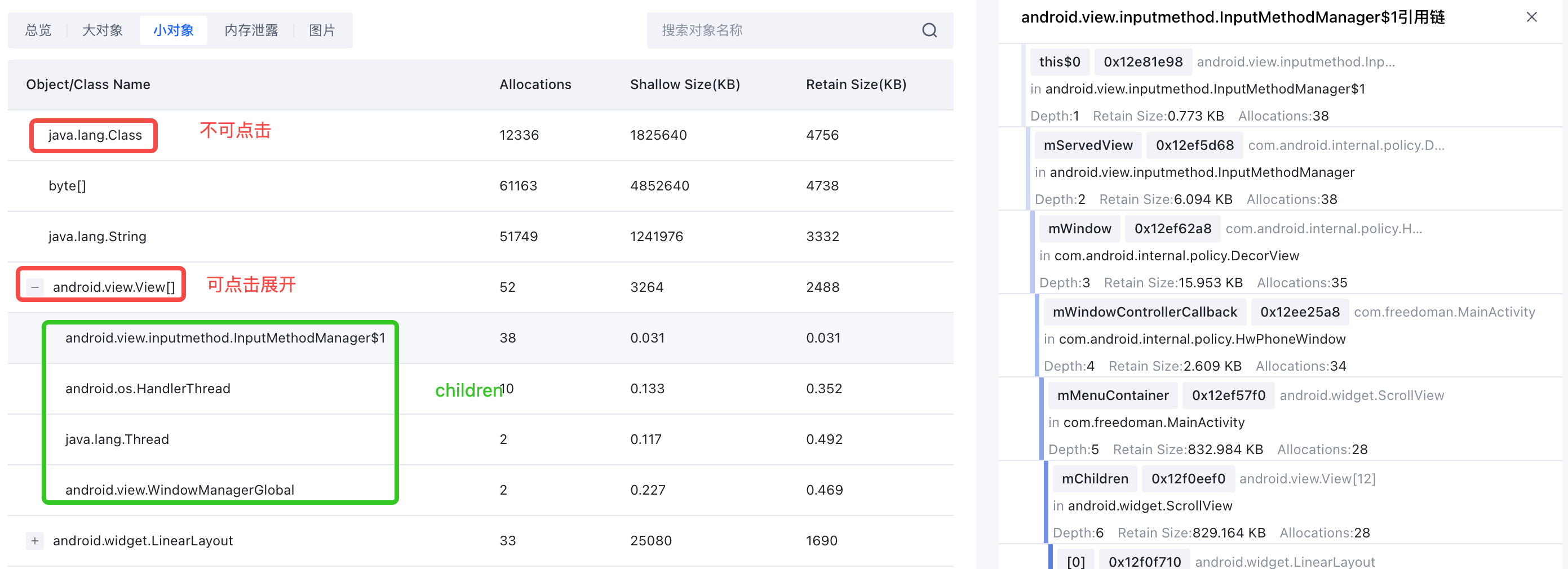The width and height of the screenshot is (1568, 569).
Task: Click the 4852640 shallow size value
Action: 659,185
